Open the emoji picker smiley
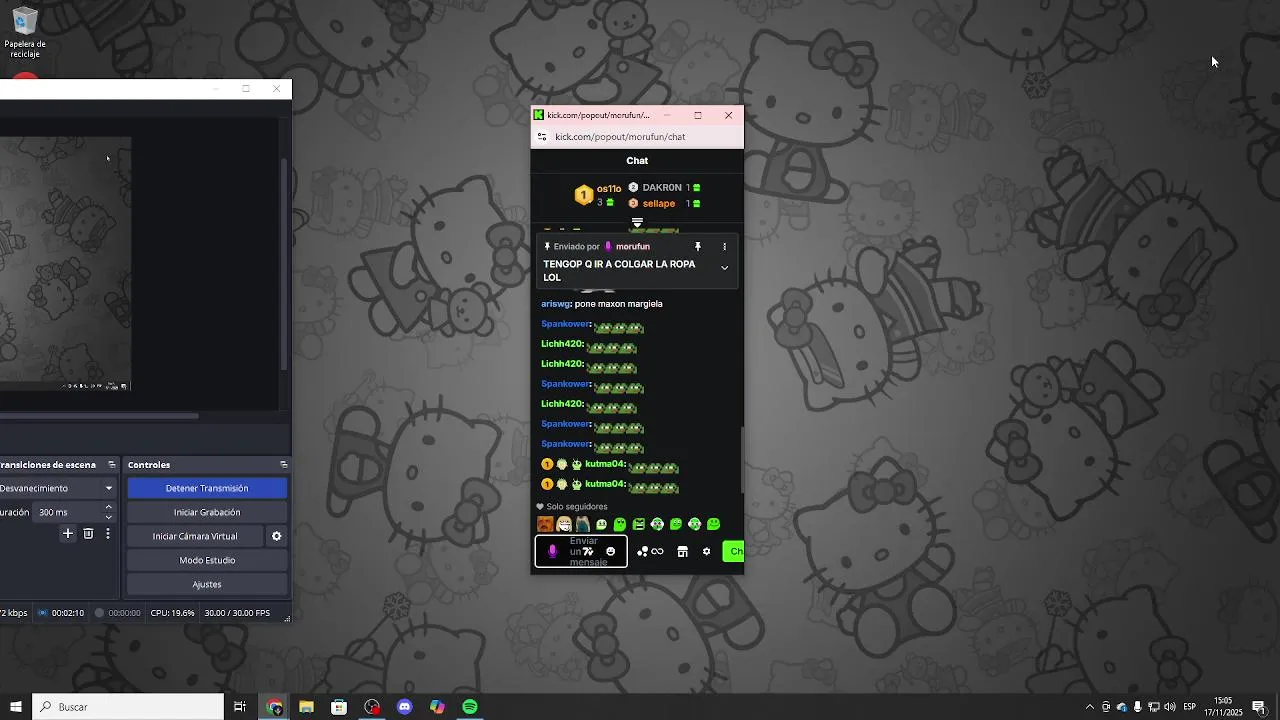 [611, 551]
